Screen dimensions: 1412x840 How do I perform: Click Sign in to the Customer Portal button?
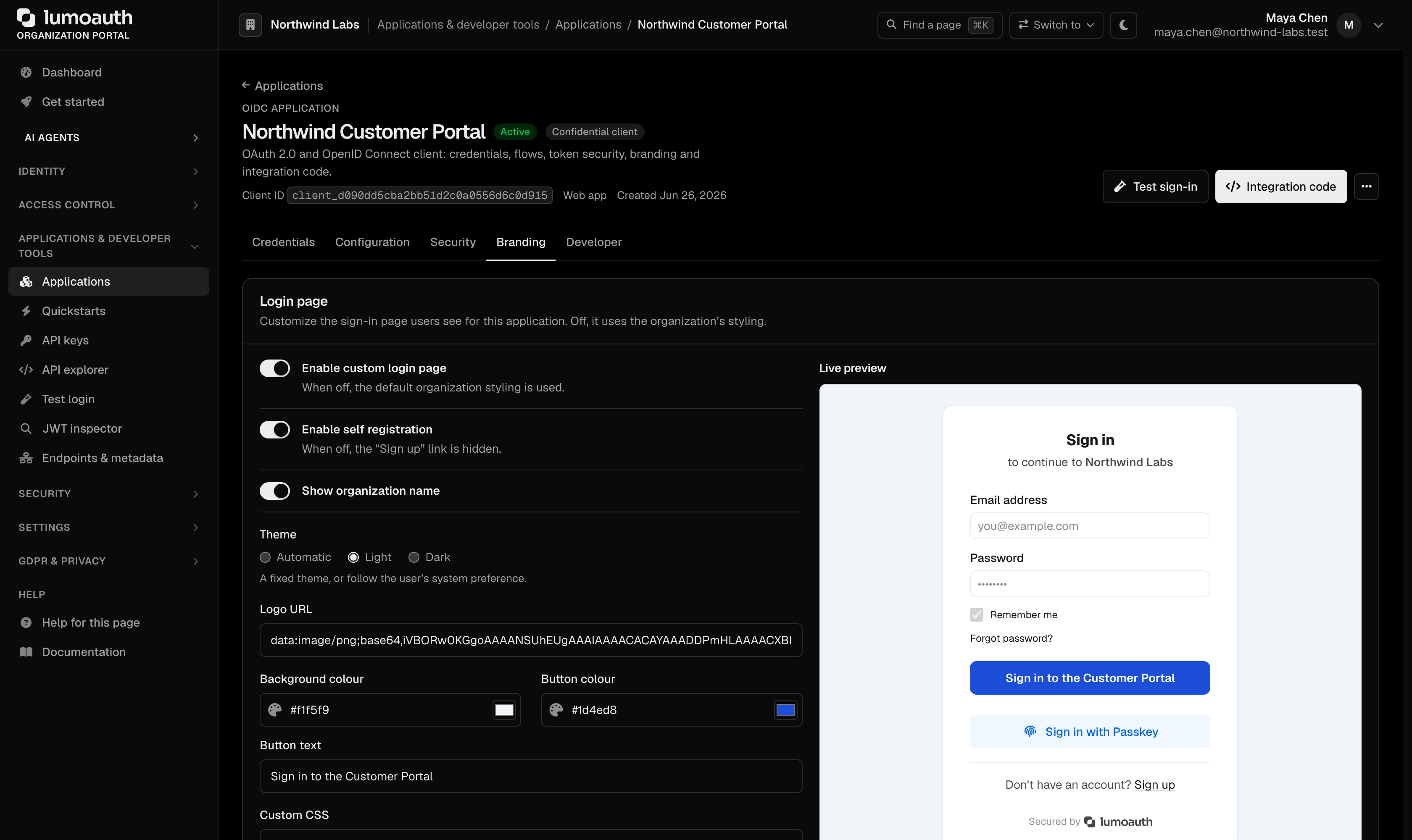tap(1090, 678)
